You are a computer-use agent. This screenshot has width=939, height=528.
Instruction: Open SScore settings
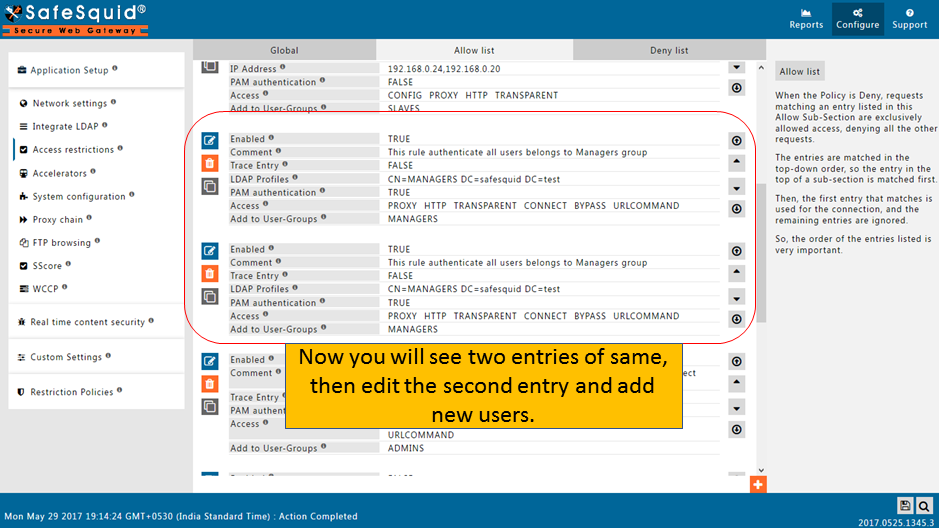(x=47, y=266)
